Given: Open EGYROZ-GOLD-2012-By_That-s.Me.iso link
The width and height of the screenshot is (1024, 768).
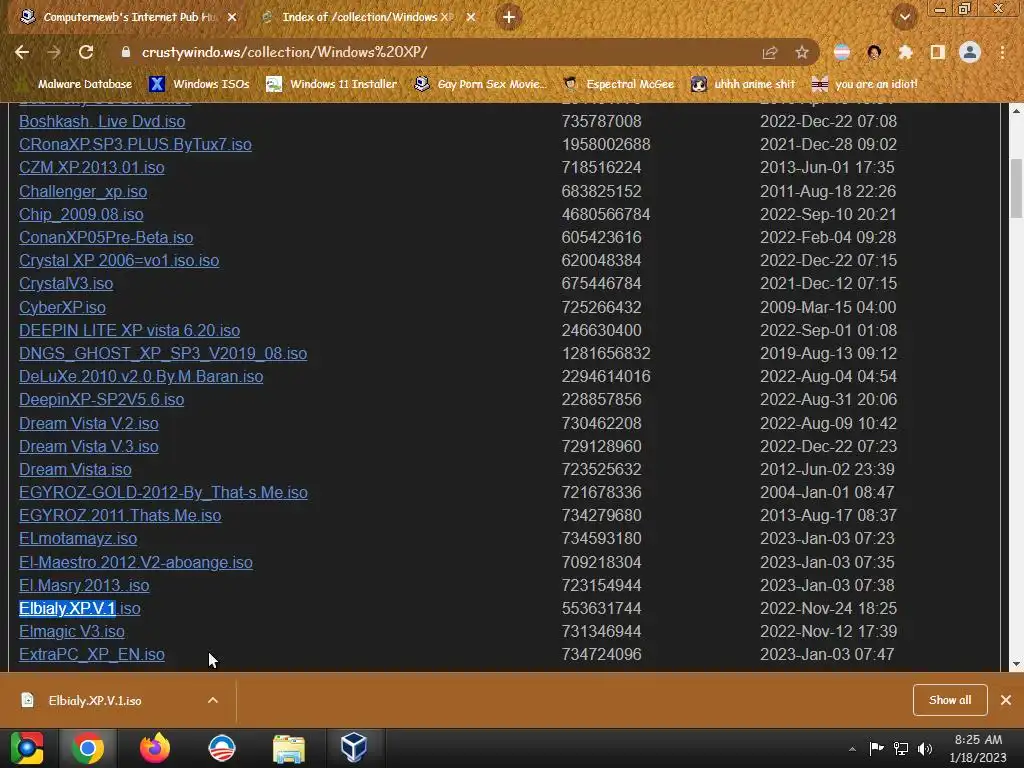Looking at the screenshot, I should (x=163, y=492).
